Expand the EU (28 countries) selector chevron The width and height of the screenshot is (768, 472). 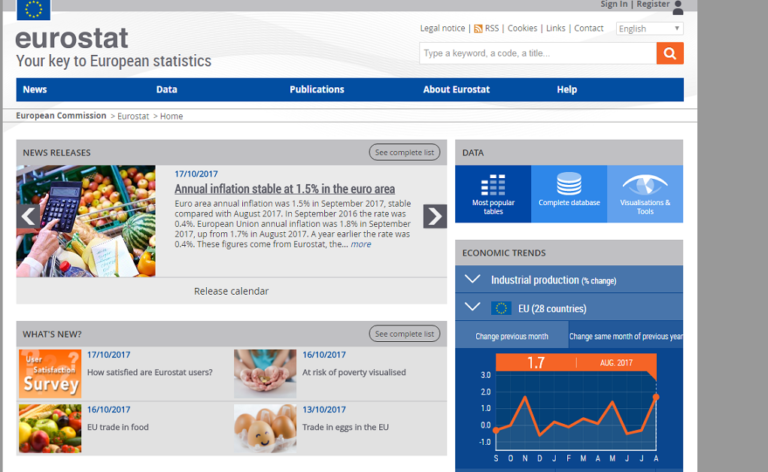(472, 307)
